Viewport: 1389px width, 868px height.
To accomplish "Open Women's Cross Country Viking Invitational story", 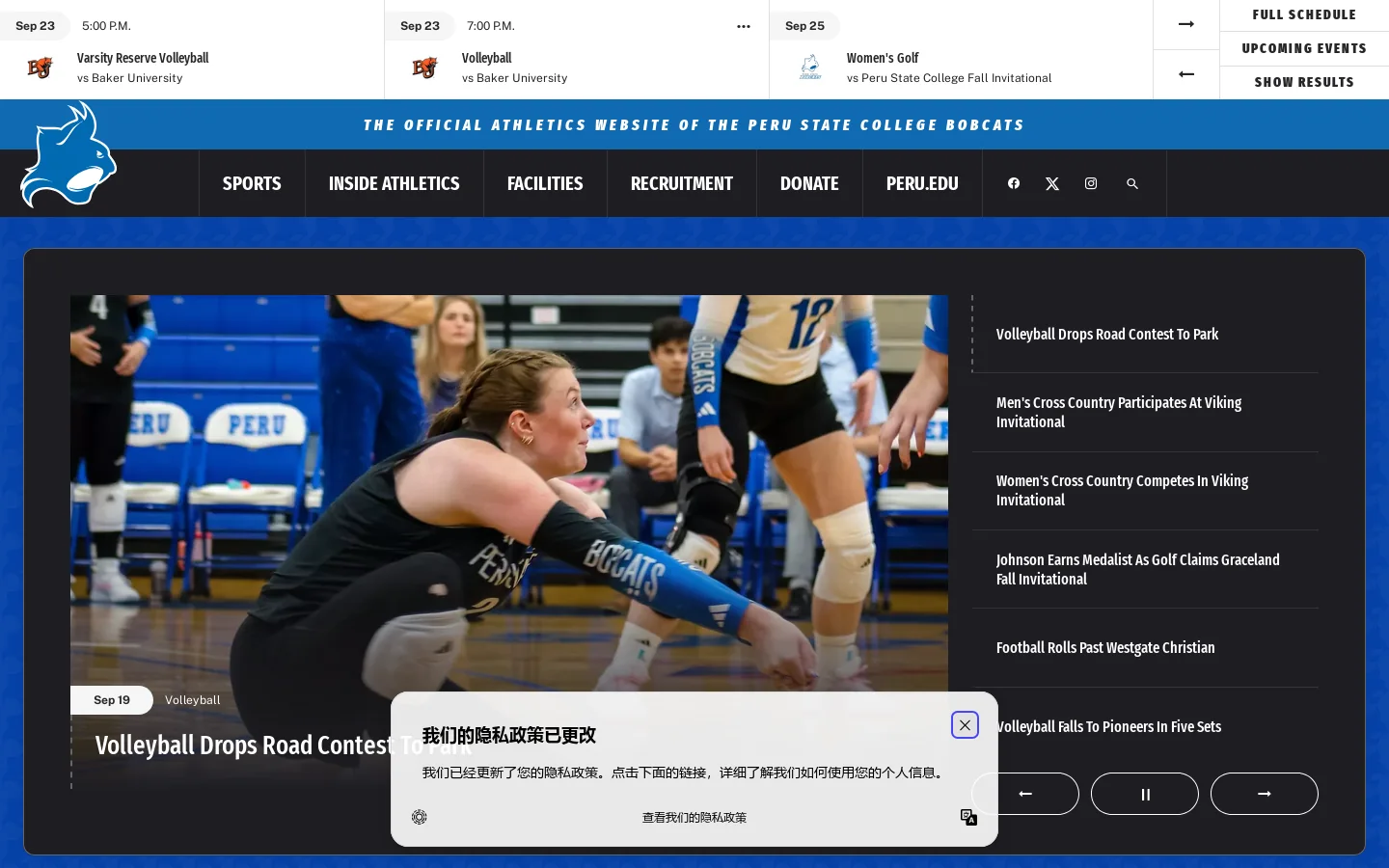I will point(1145,491).
